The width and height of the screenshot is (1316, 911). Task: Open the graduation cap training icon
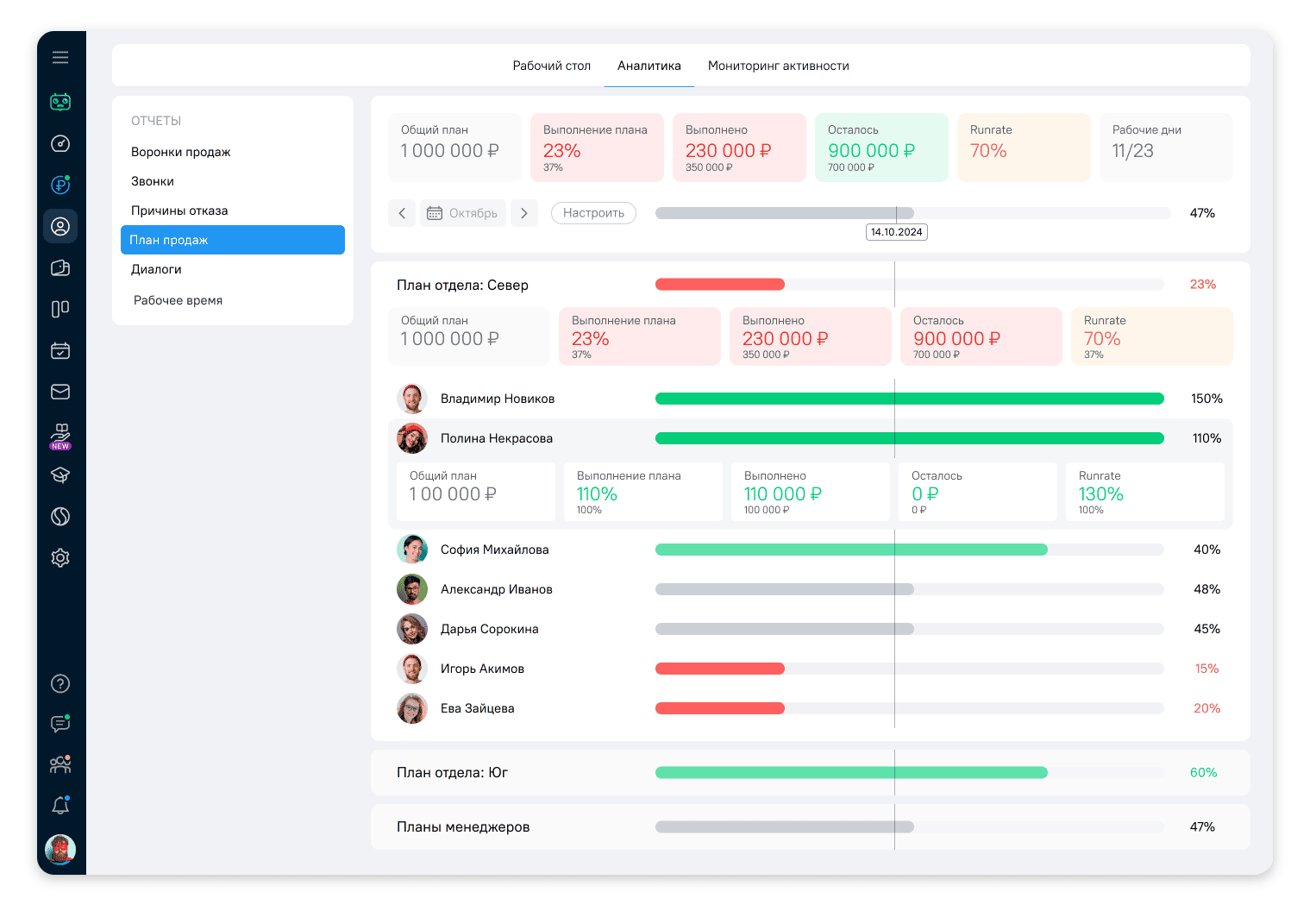tap(60, 475)
